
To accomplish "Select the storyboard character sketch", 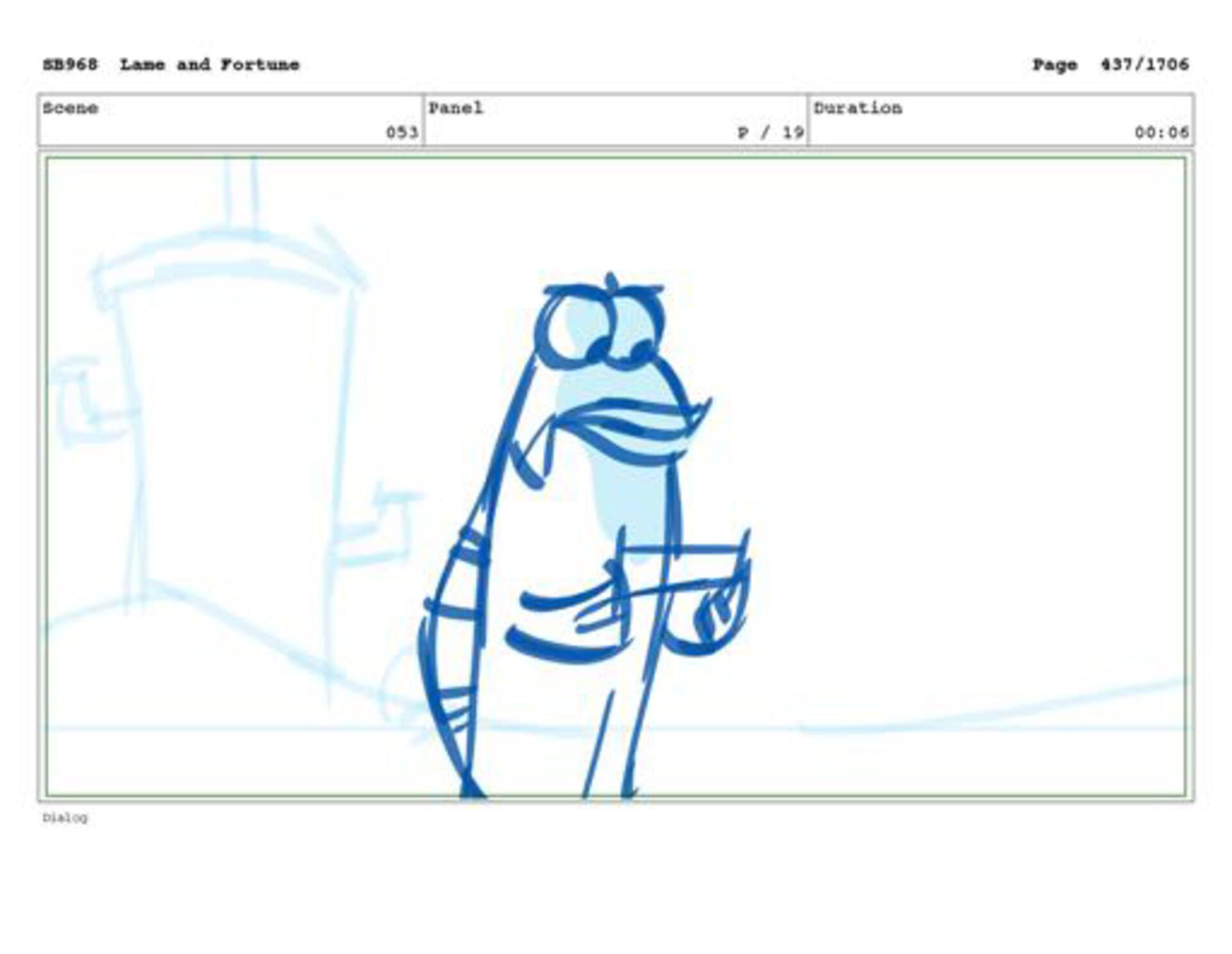I will 584,536.
